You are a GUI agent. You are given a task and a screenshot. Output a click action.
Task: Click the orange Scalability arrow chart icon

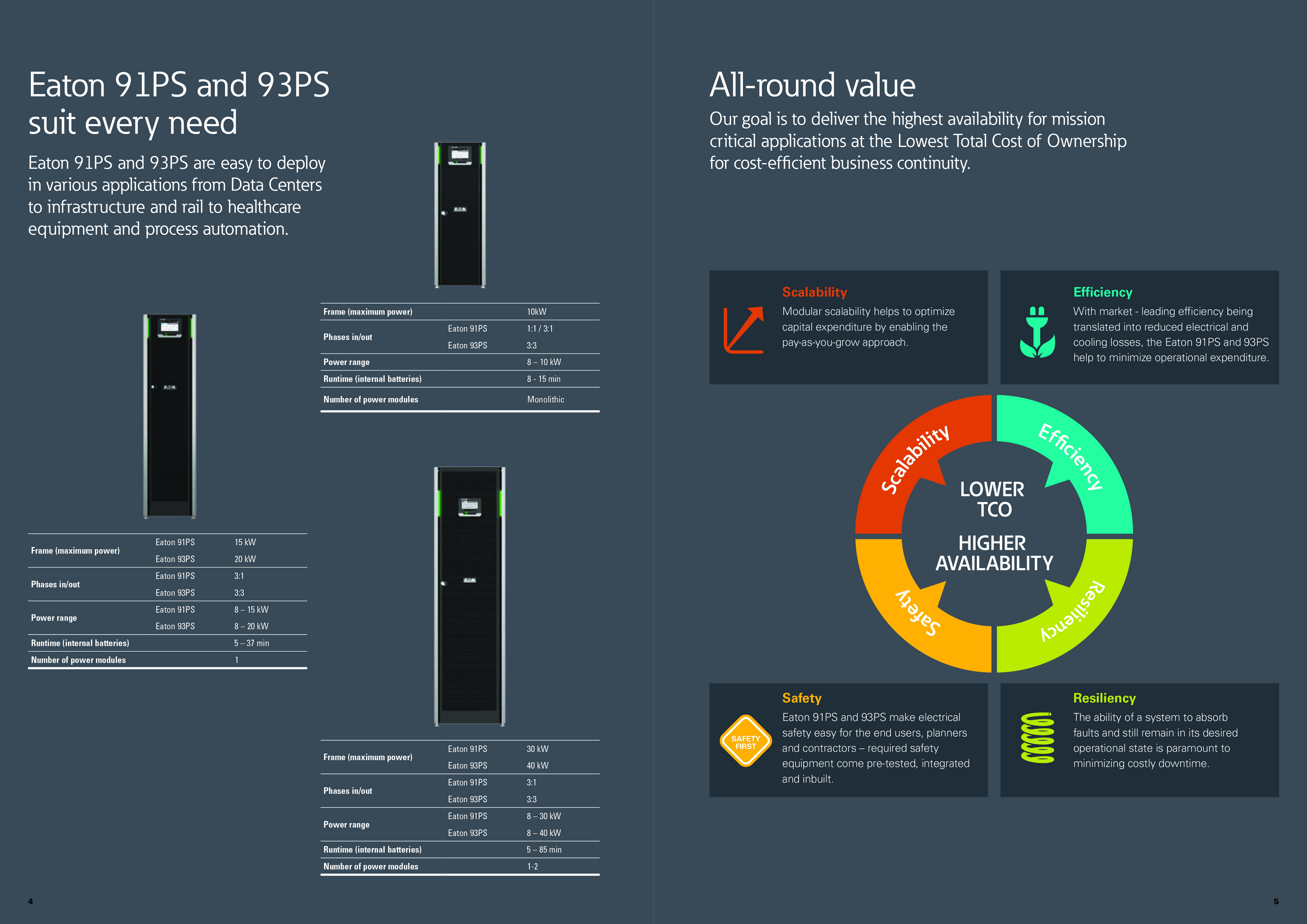click(744, 330)
